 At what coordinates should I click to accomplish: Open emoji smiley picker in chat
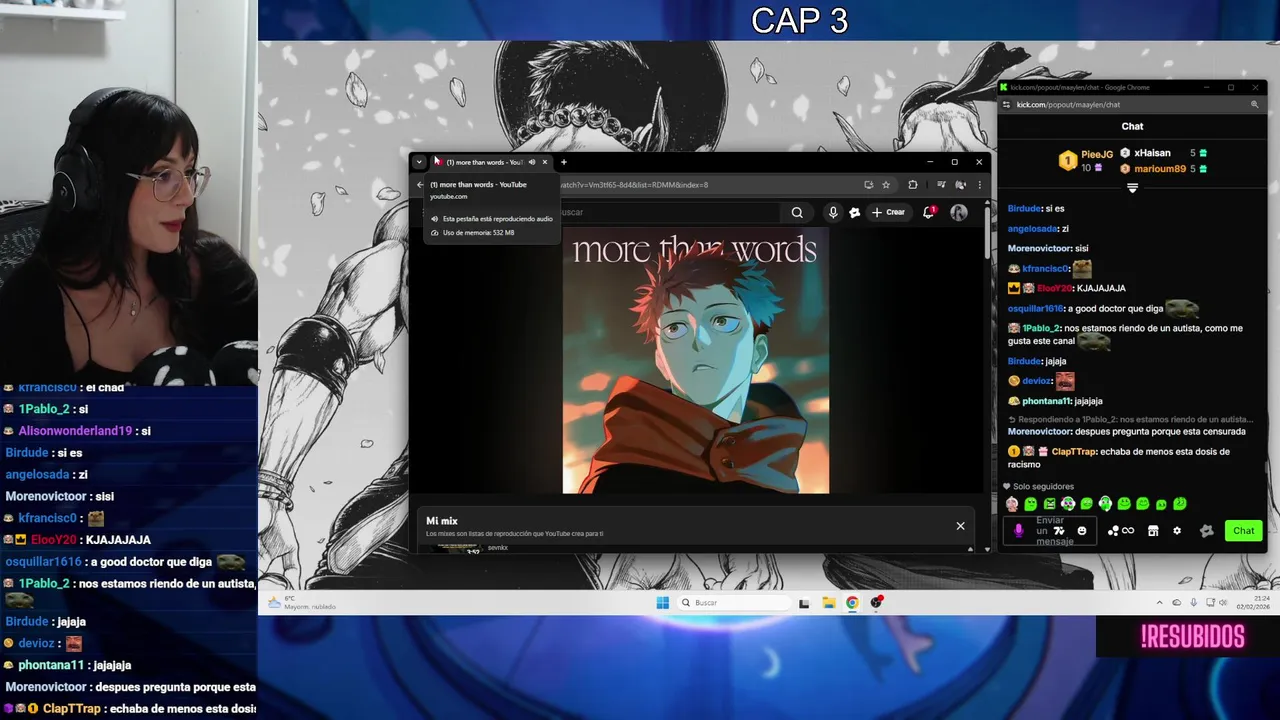(x=1081, y=531)
